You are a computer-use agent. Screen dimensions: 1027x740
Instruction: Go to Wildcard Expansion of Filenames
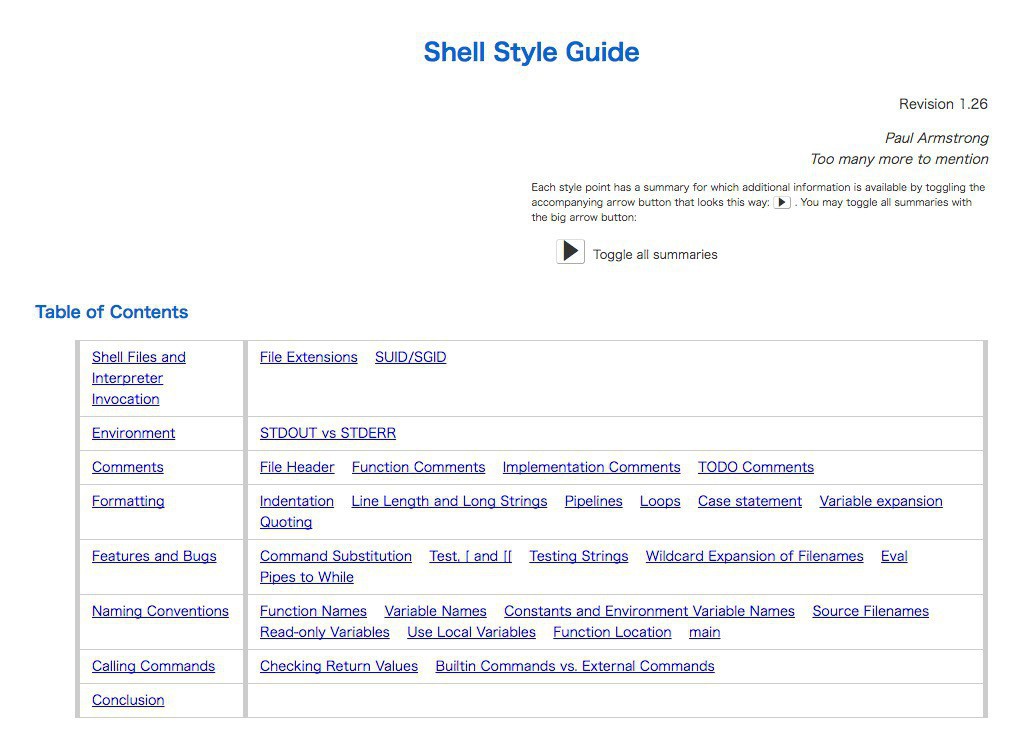754,556
